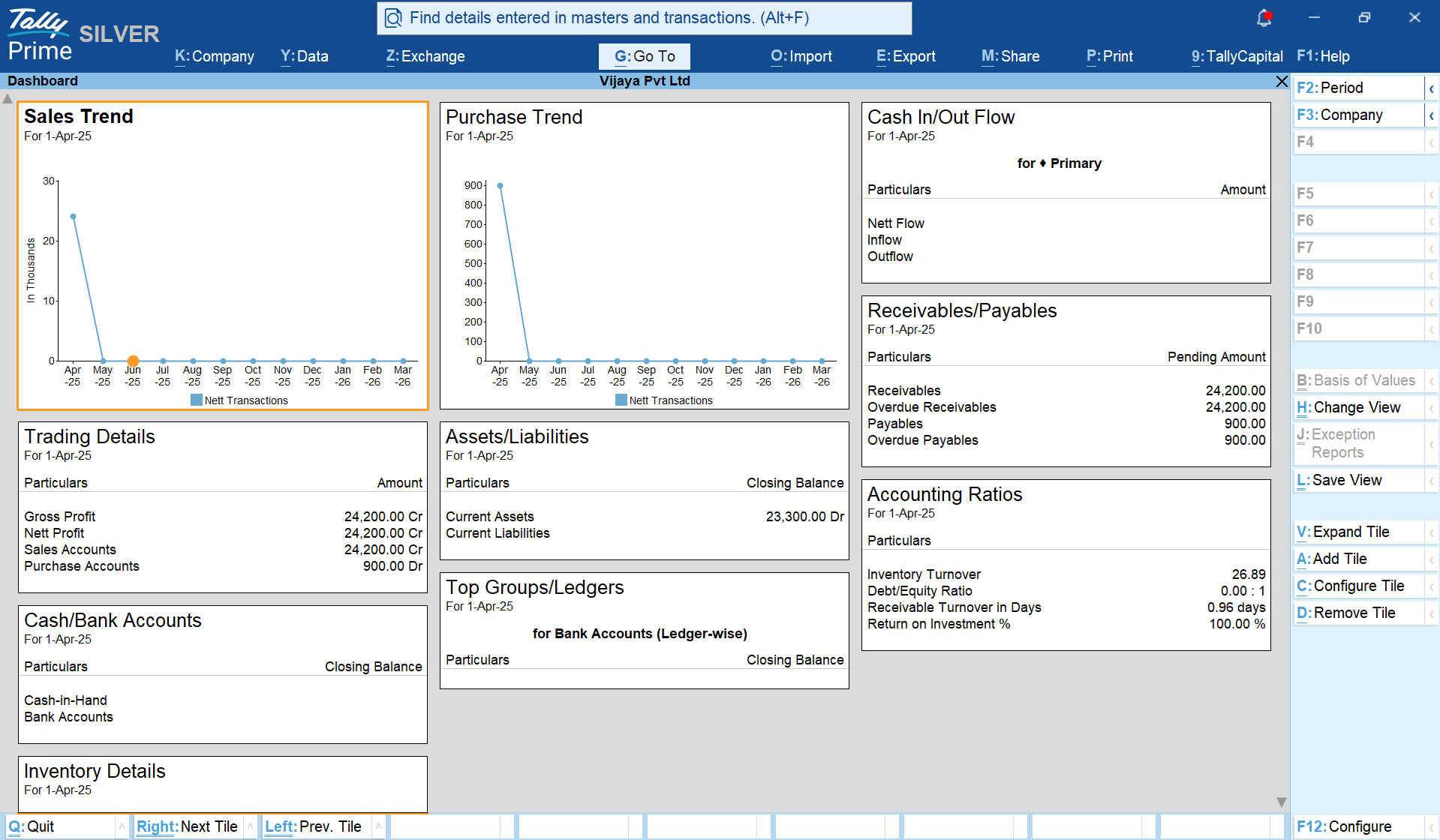Screen dimensions: 1440x840
Task: Expand the chevron next to F2: Period
Action: (1432, 88)
